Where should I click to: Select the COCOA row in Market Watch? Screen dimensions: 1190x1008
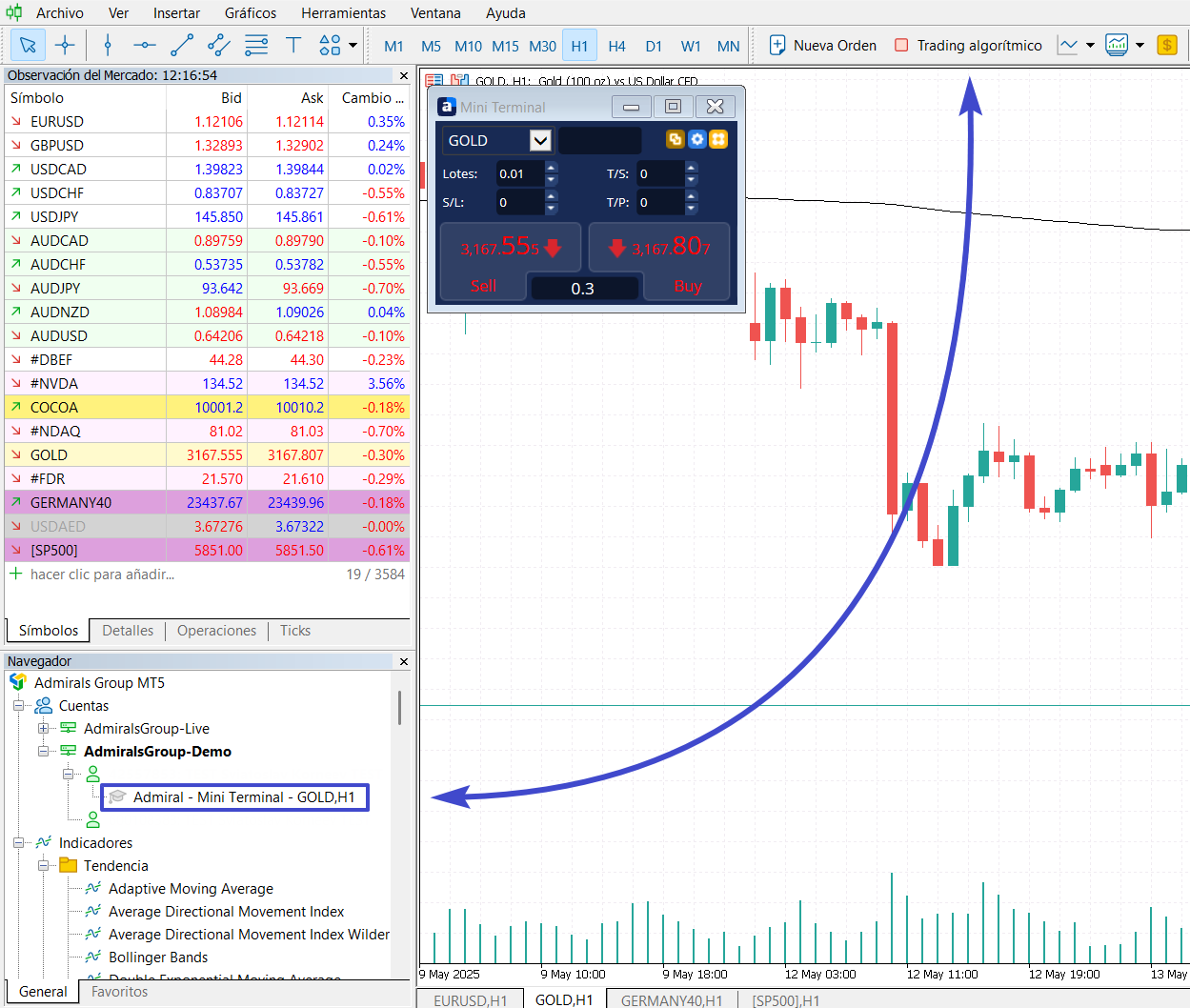(x=207, y=407)
